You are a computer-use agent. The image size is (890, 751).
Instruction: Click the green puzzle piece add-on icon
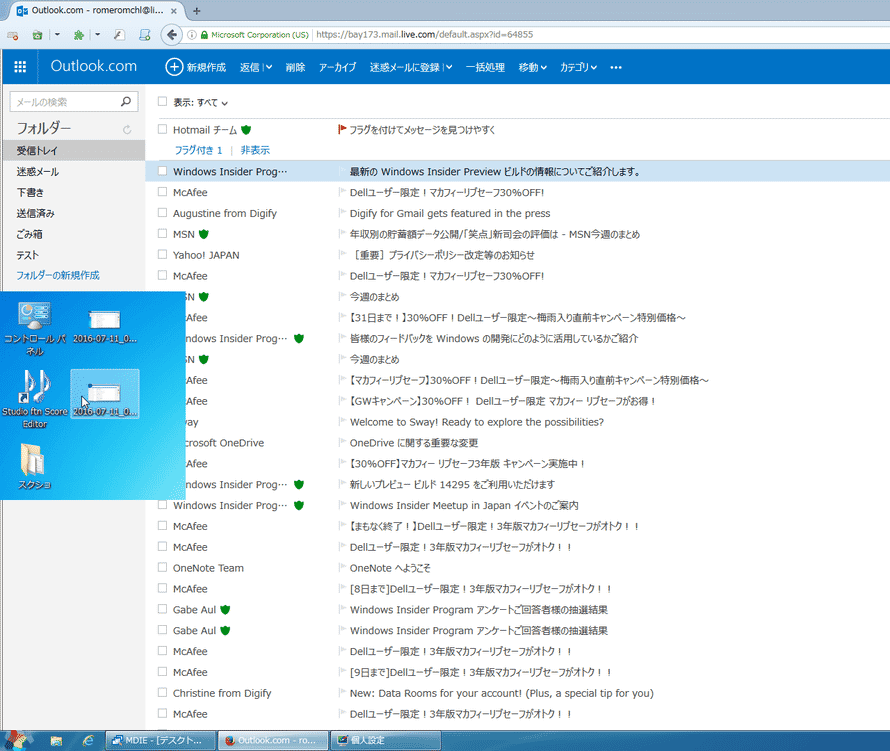click(x=79, y=35)
